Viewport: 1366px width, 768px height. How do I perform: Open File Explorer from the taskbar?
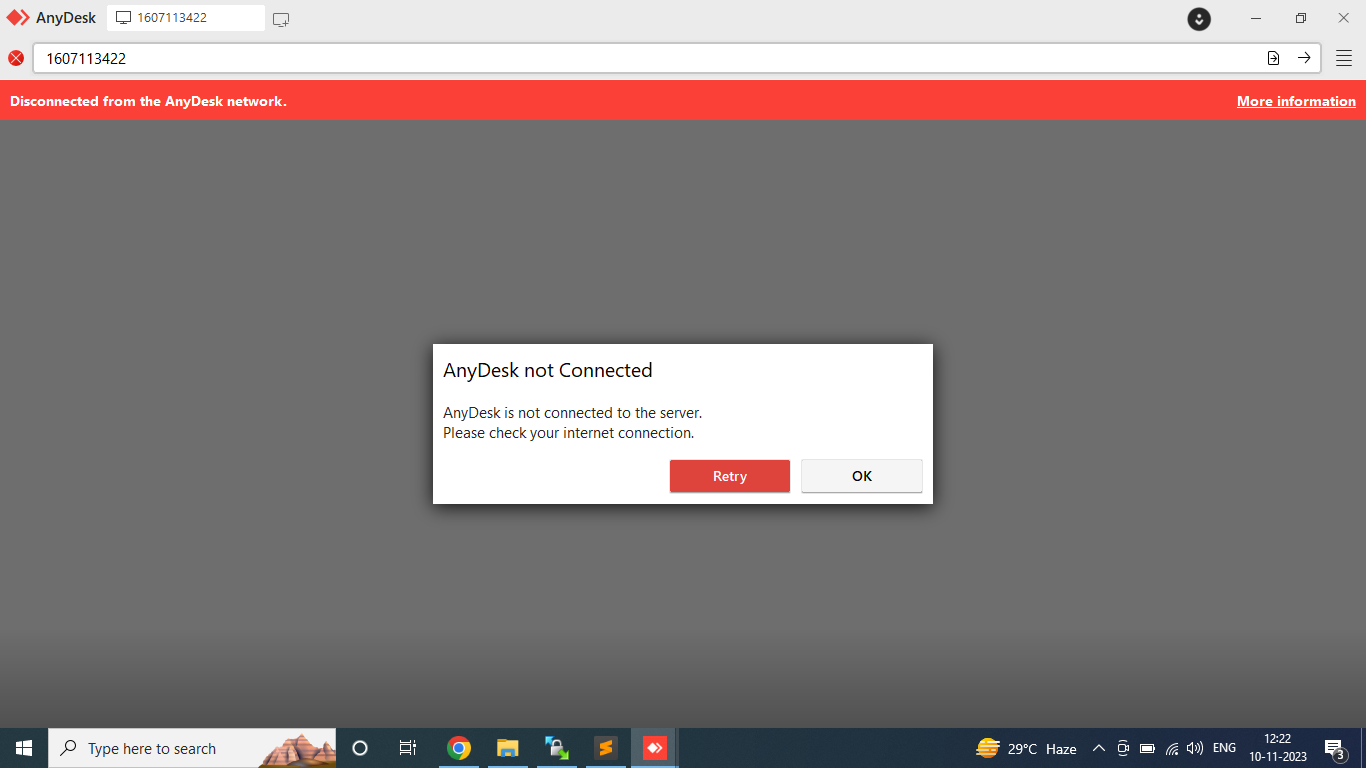508,748
